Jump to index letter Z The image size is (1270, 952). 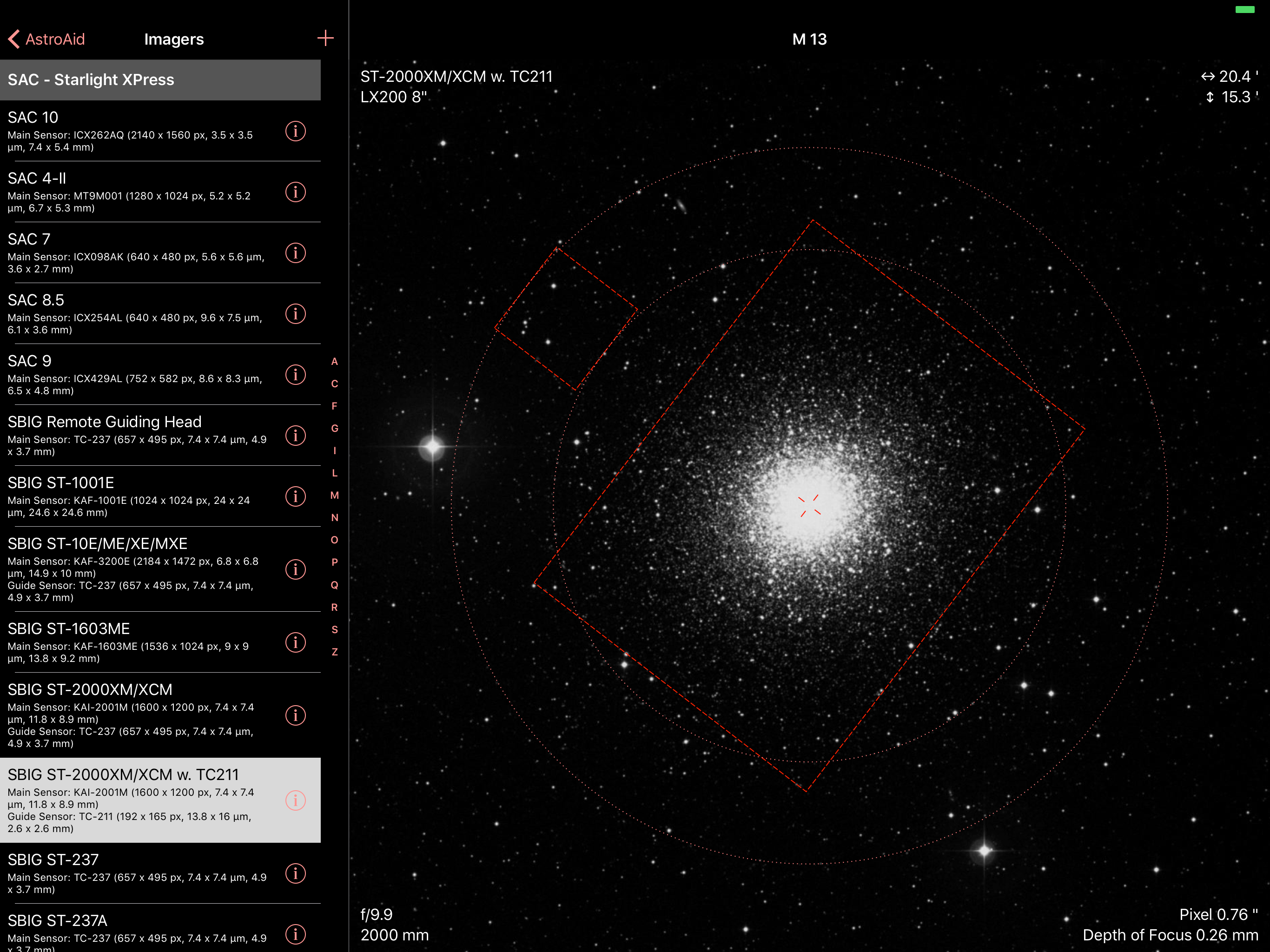[x=334, y=652]
